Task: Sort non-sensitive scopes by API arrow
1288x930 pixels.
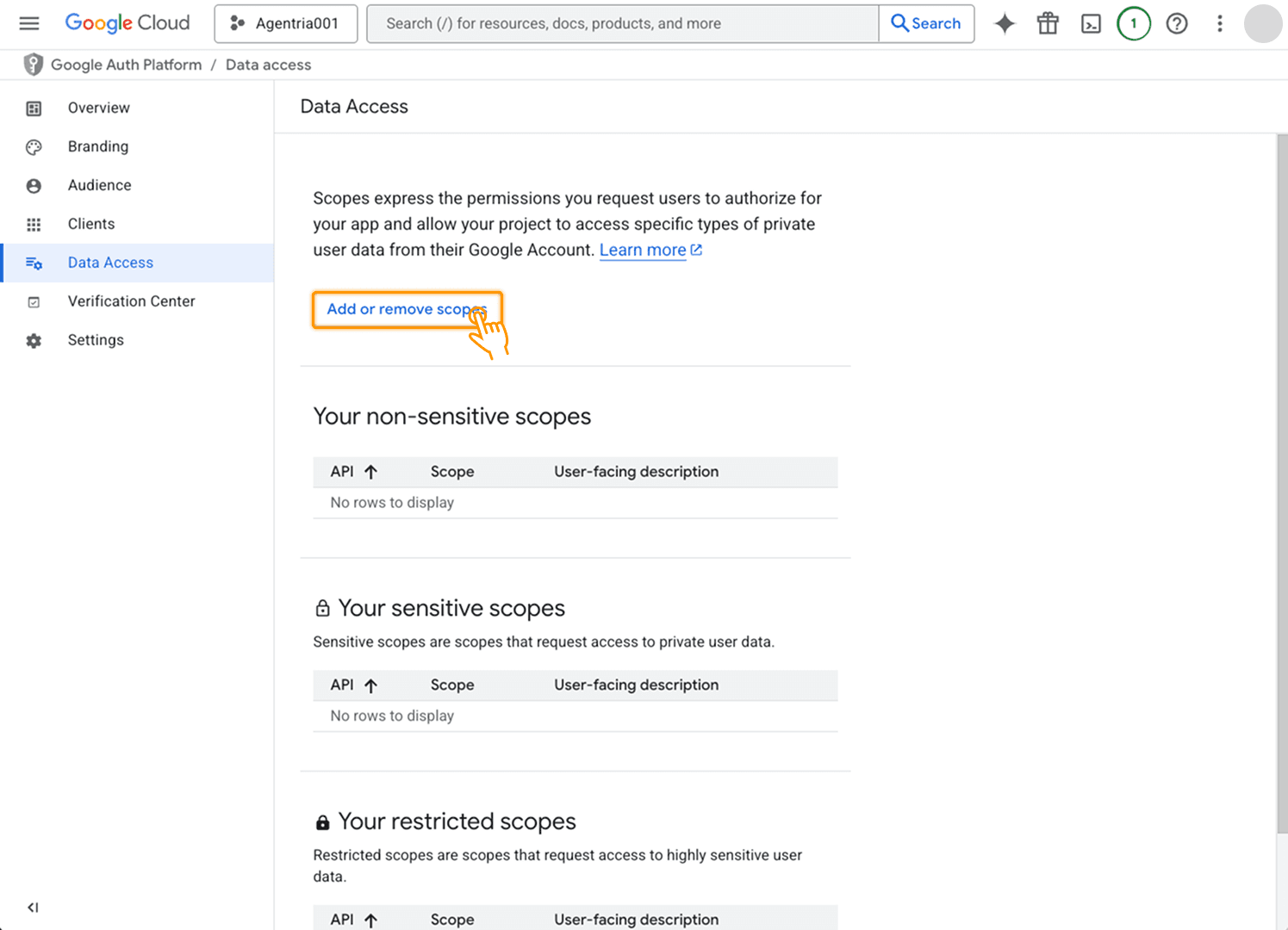Action: point(370,472)
